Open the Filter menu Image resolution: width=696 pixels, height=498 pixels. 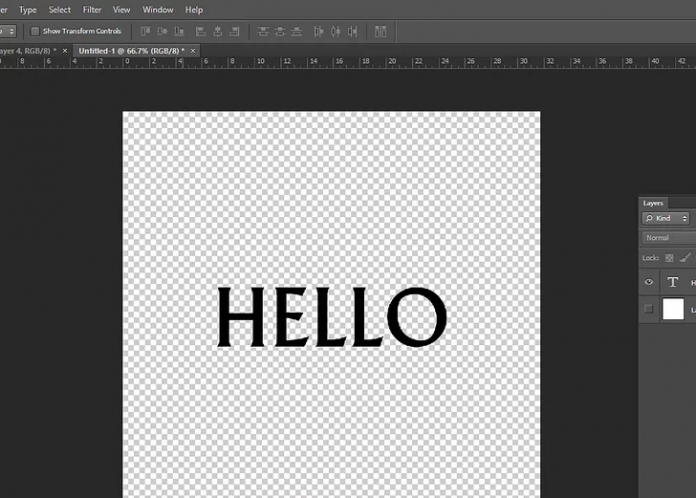click(92, 9)
